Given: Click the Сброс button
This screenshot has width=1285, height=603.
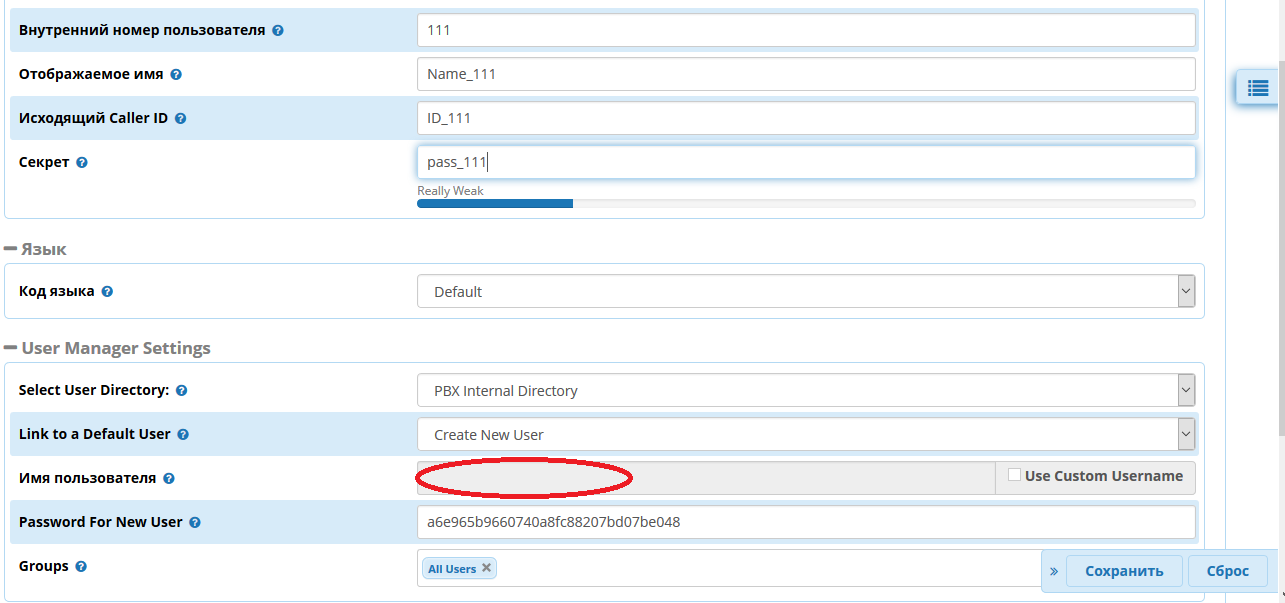Looking at the screenshot, I should pyautogui.click(x=1227, y=571).
